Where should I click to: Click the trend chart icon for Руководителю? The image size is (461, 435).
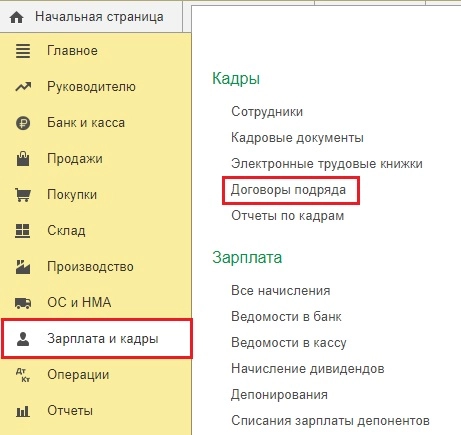23,87
